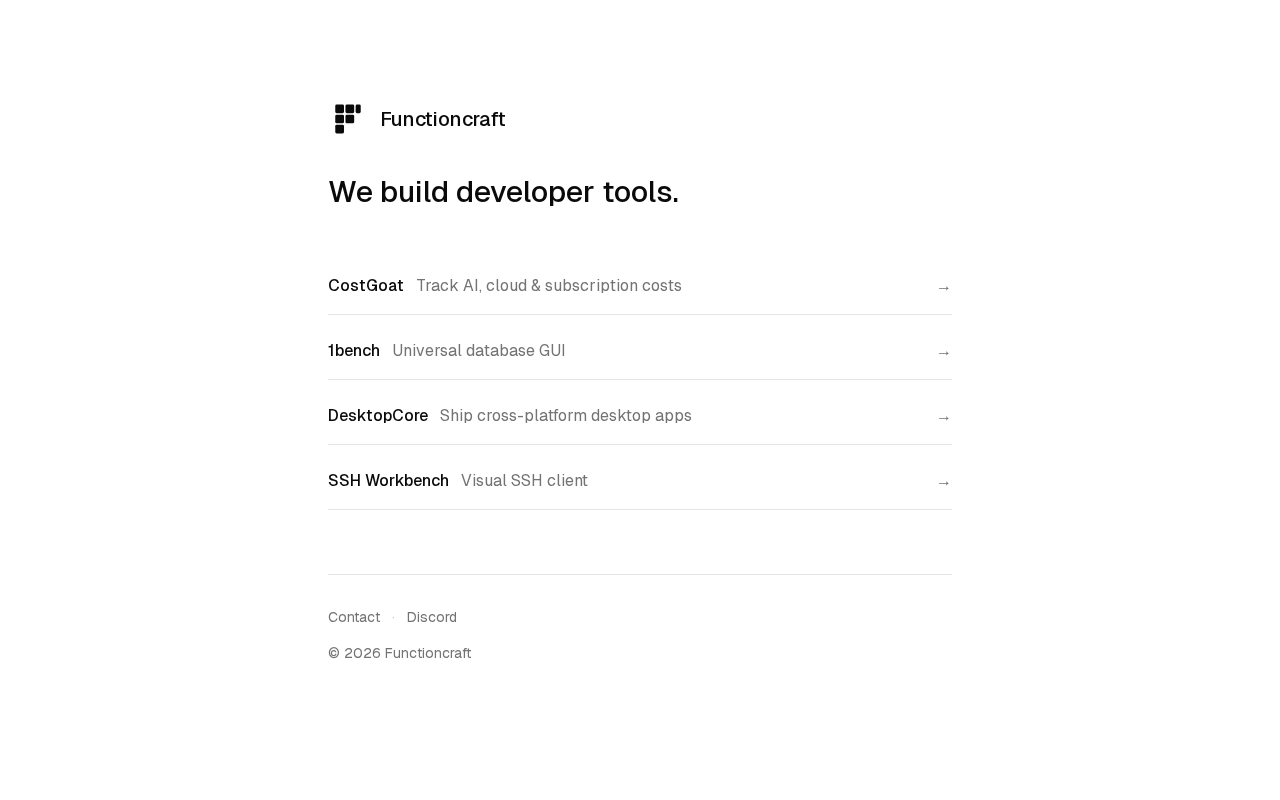Click the arrow icon on the SSH Workbench row
This screenshot has width=1280, height=800.
click(x=943, y=483)
